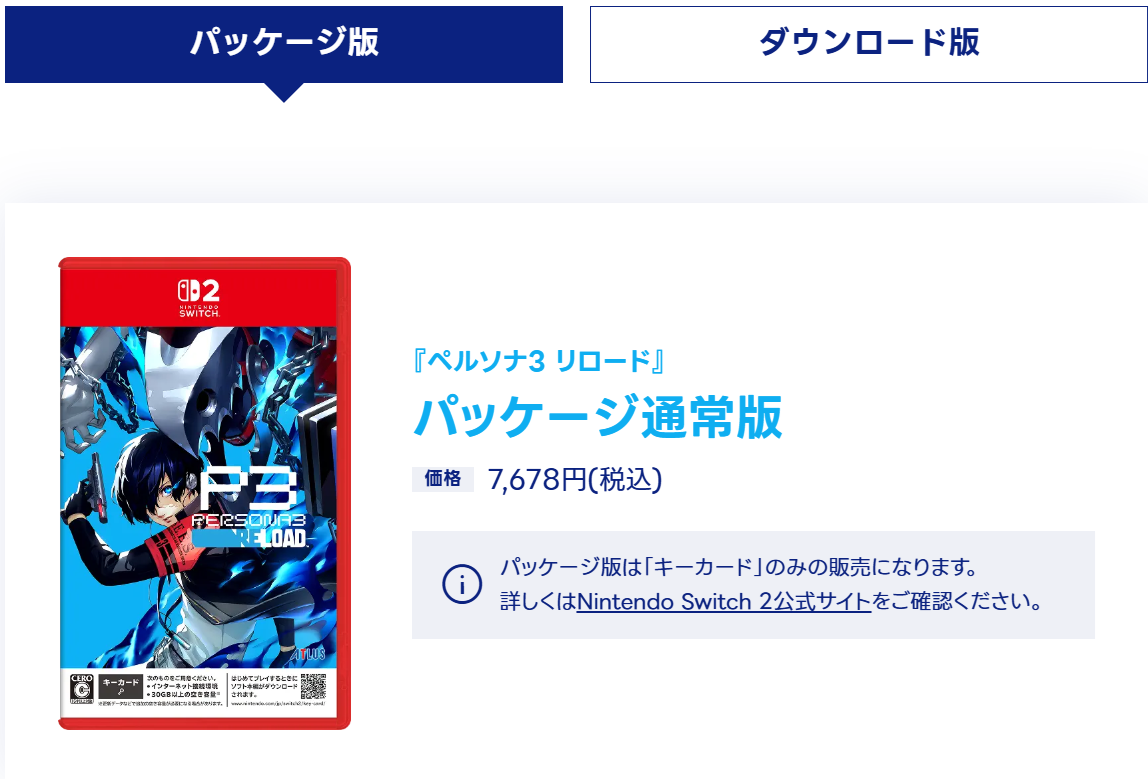The width and height of the screenshot is (1148, 779).
Task: Click the パッケージ通常版 heading
Action: (597, 417)
